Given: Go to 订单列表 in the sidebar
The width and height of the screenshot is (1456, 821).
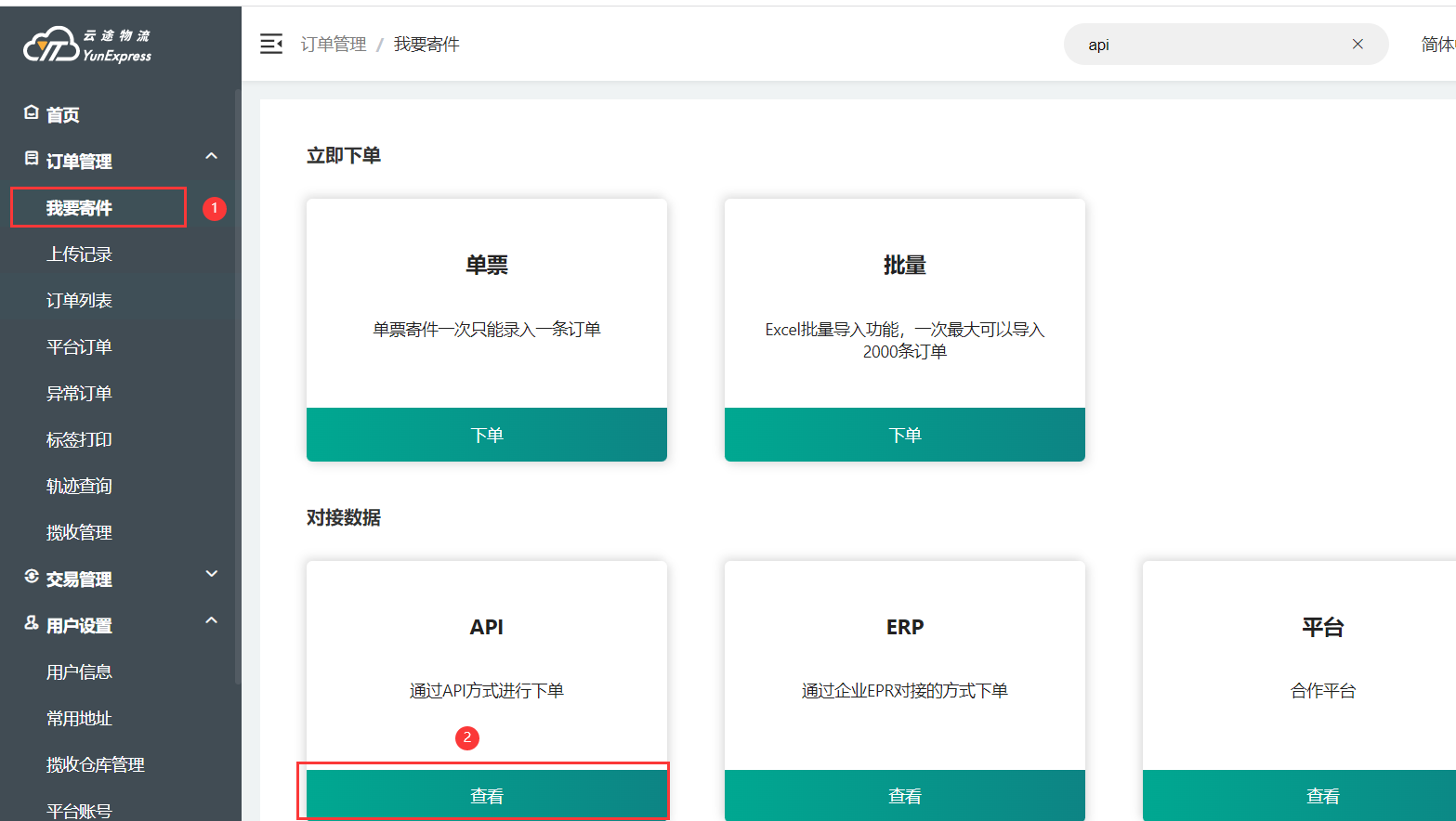Looking at the screenshot, I should pyautogui.click(x=79, y=301).
